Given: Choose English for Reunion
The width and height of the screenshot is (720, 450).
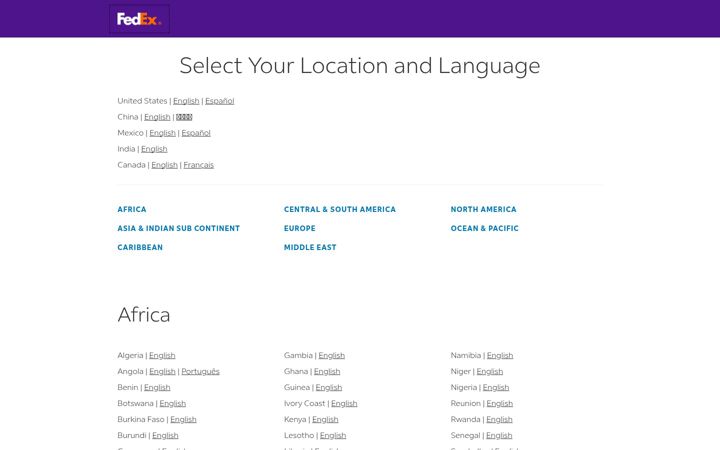Looking at the screenshot, I should (x=500, y=404).
